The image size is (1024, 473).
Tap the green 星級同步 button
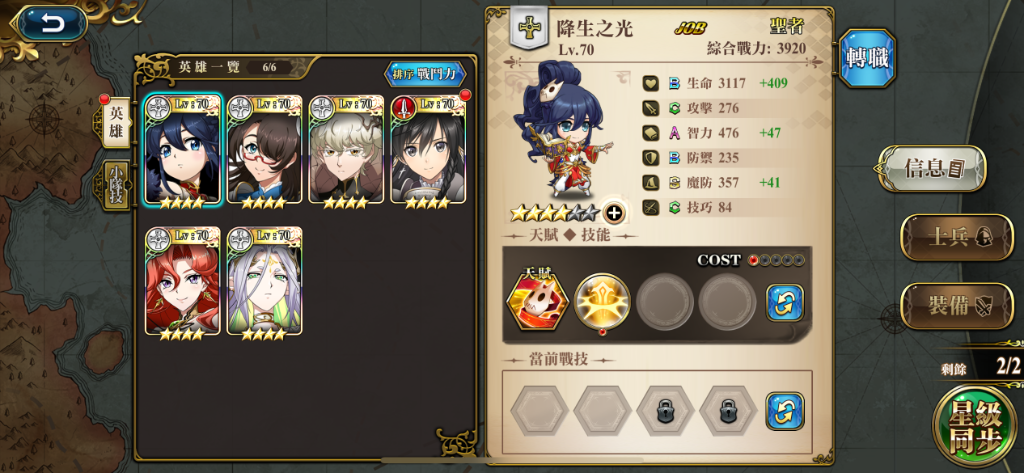[x=974, y=427]
